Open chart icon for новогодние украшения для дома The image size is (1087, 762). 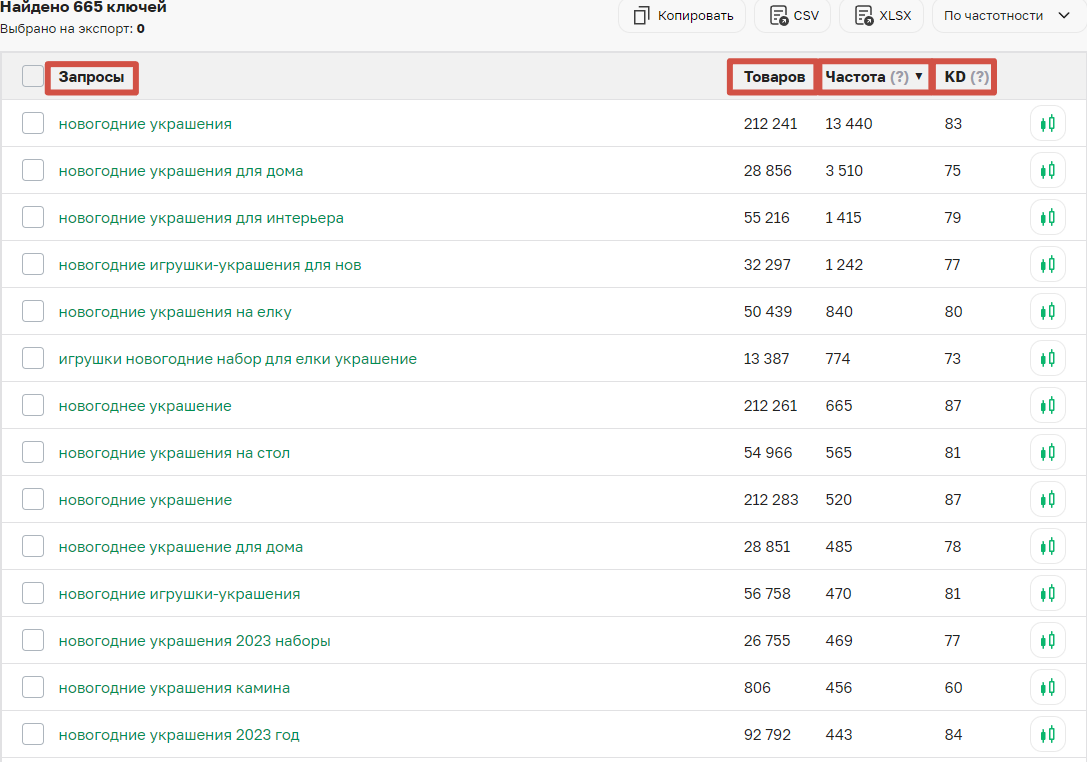coord(1047,171)
